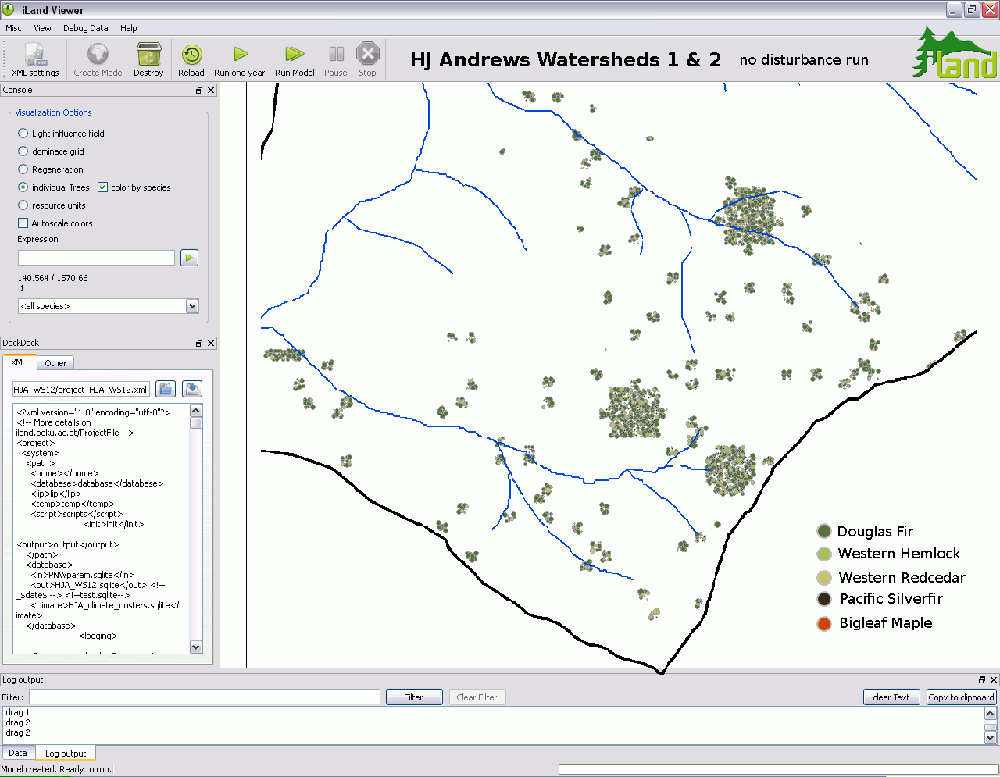Open the Help menu
Image resolution: width=1000 pixels, height=777 pixels.
pos(129,28)
